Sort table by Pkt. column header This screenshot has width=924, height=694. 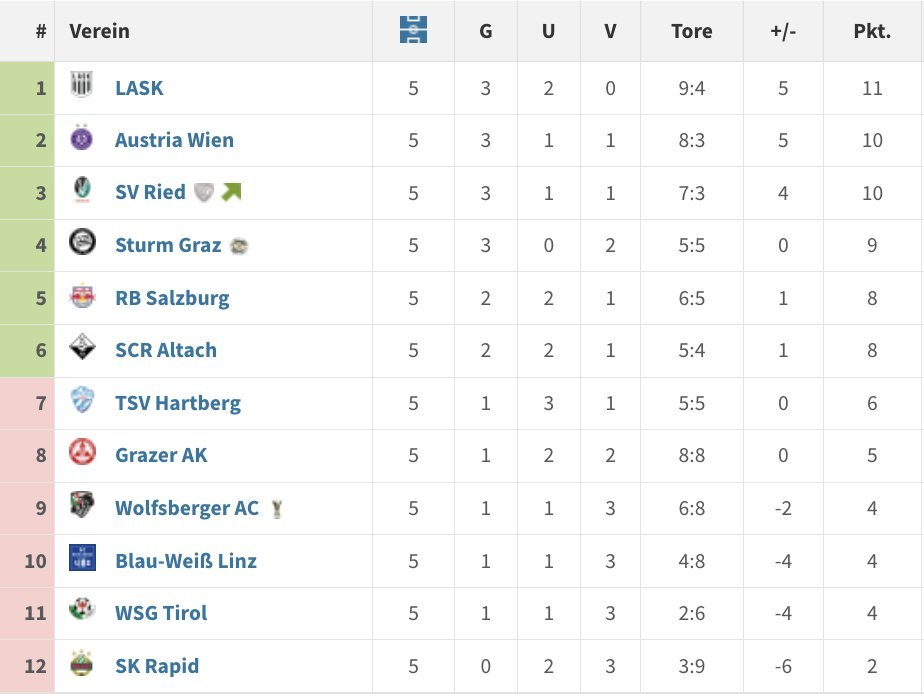point(872,31)
